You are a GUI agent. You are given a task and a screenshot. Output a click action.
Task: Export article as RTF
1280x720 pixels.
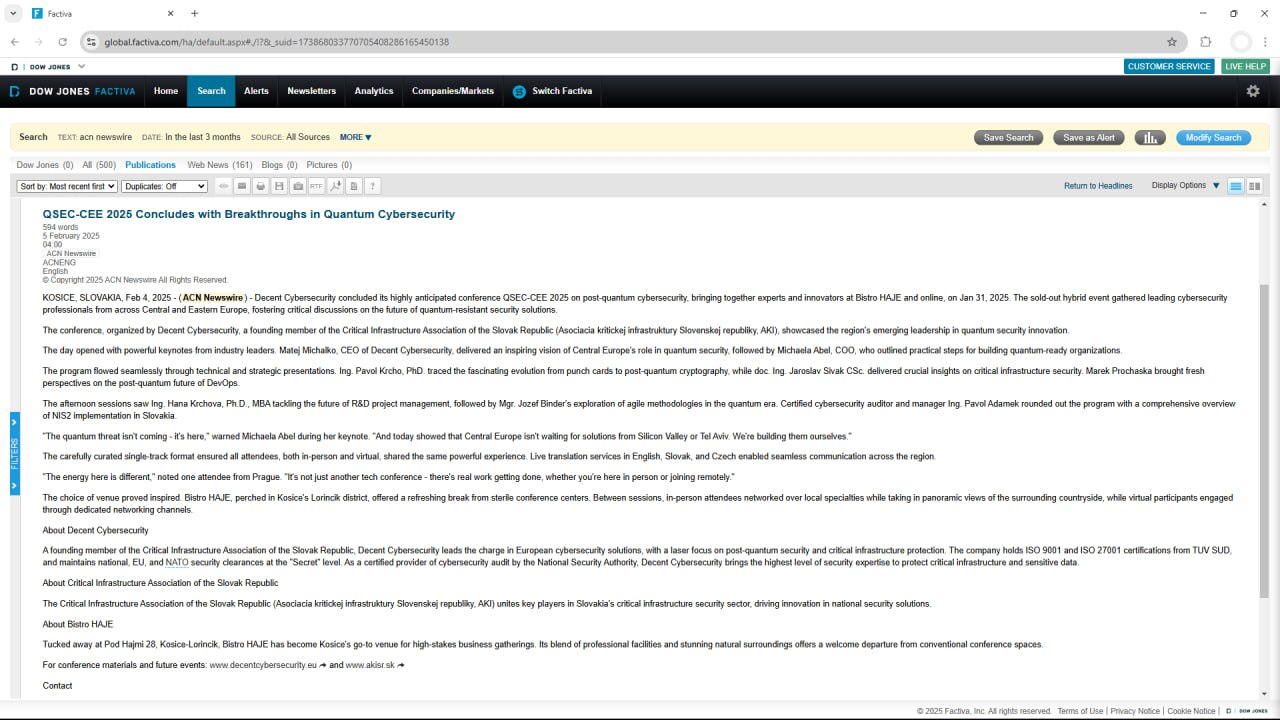(x=316, y=186)
